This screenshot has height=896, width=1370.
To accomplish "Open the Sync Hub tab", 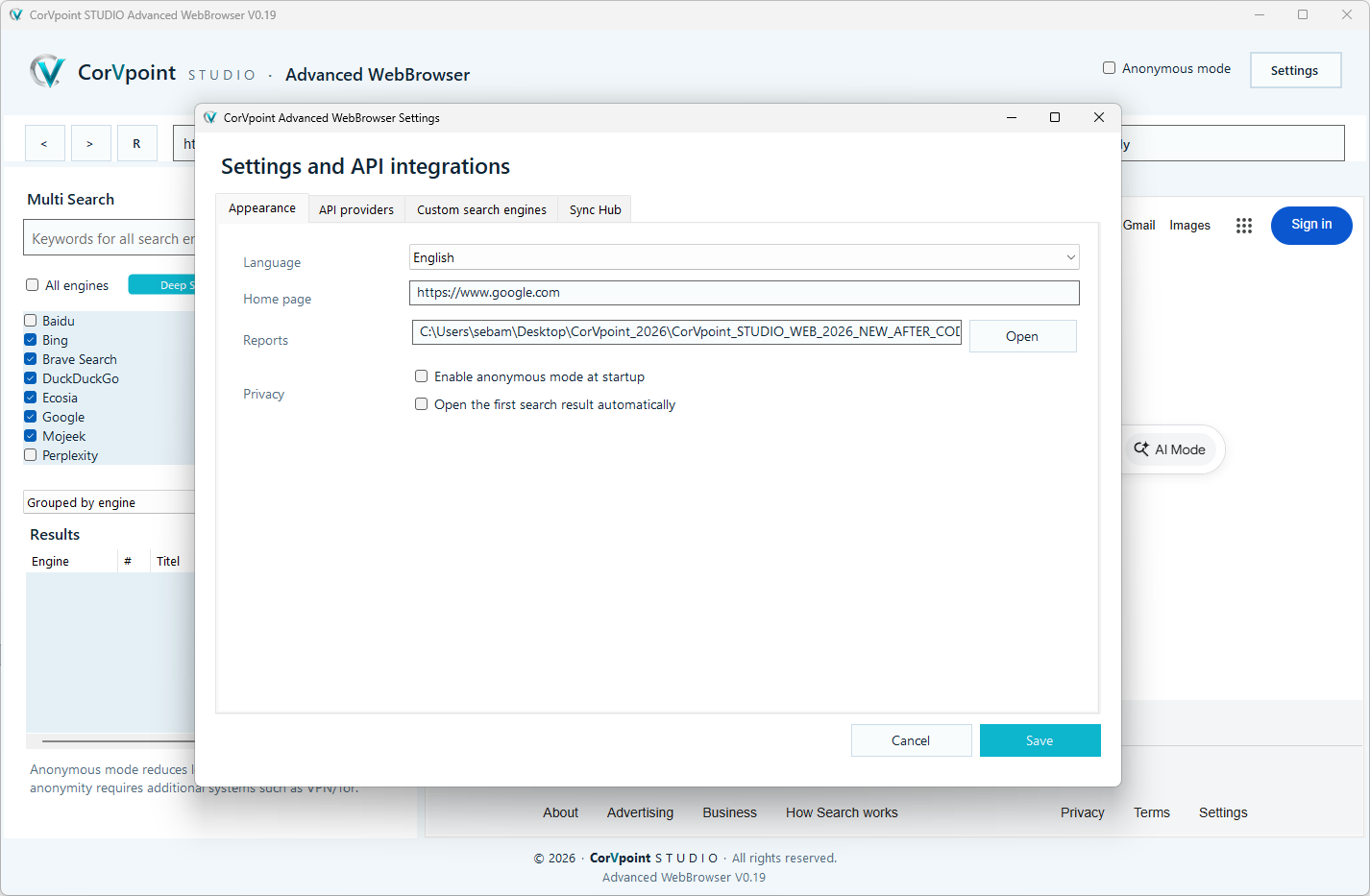I will coord(595,209).
